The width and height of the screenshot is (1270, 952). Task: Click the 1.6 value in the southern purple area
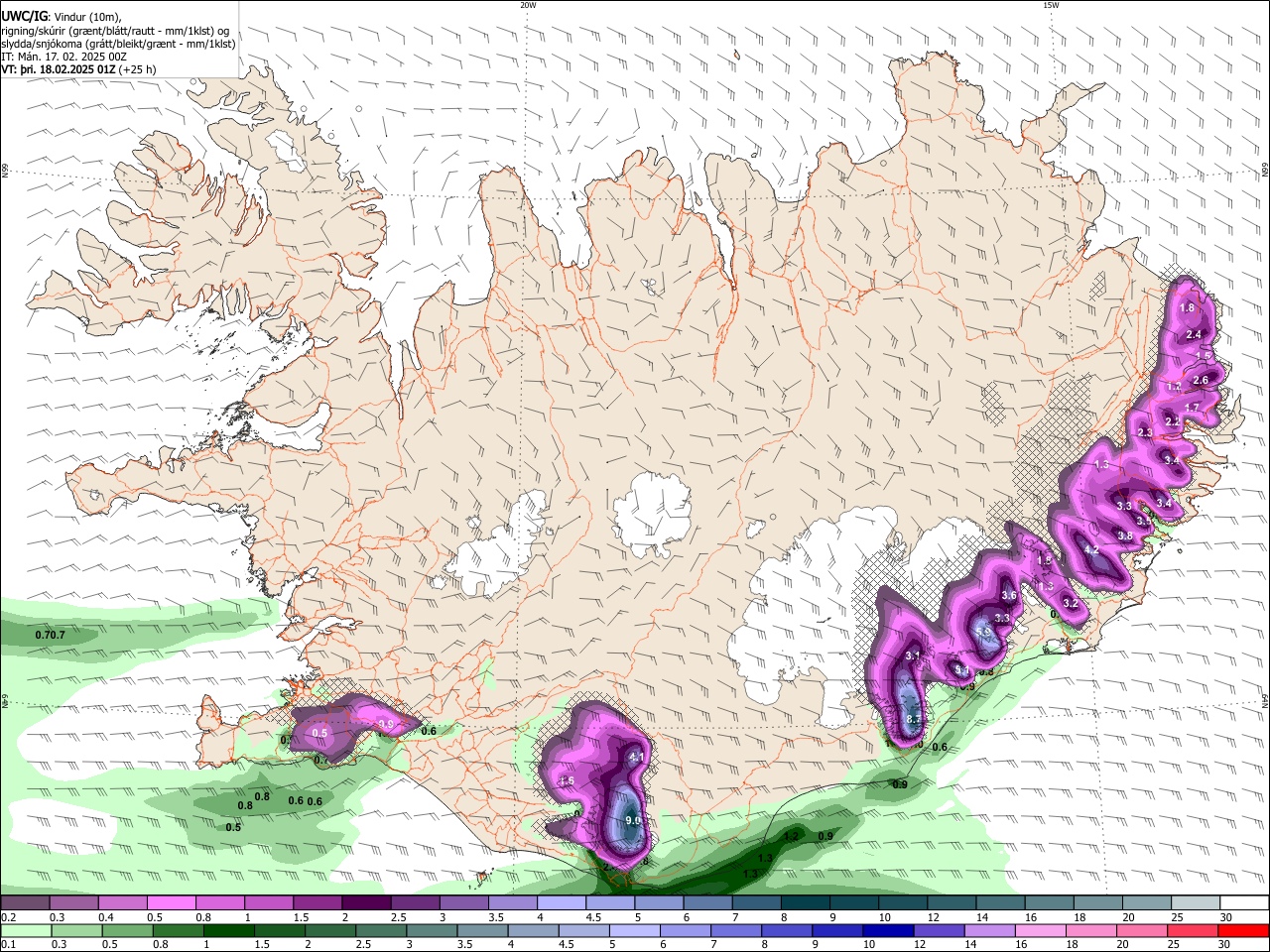point(567,781)
